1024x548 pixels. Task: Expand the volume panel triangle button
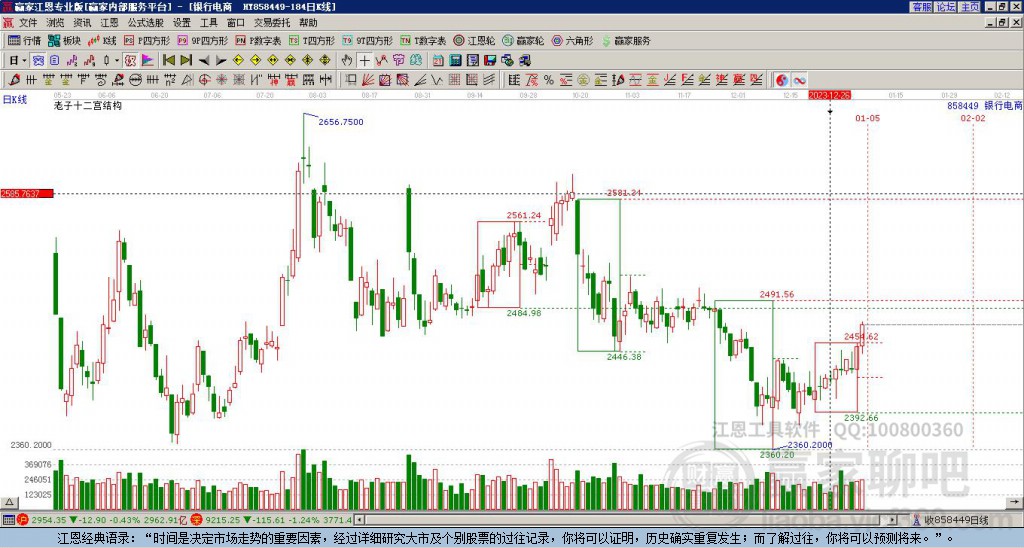tap(8, 502)
